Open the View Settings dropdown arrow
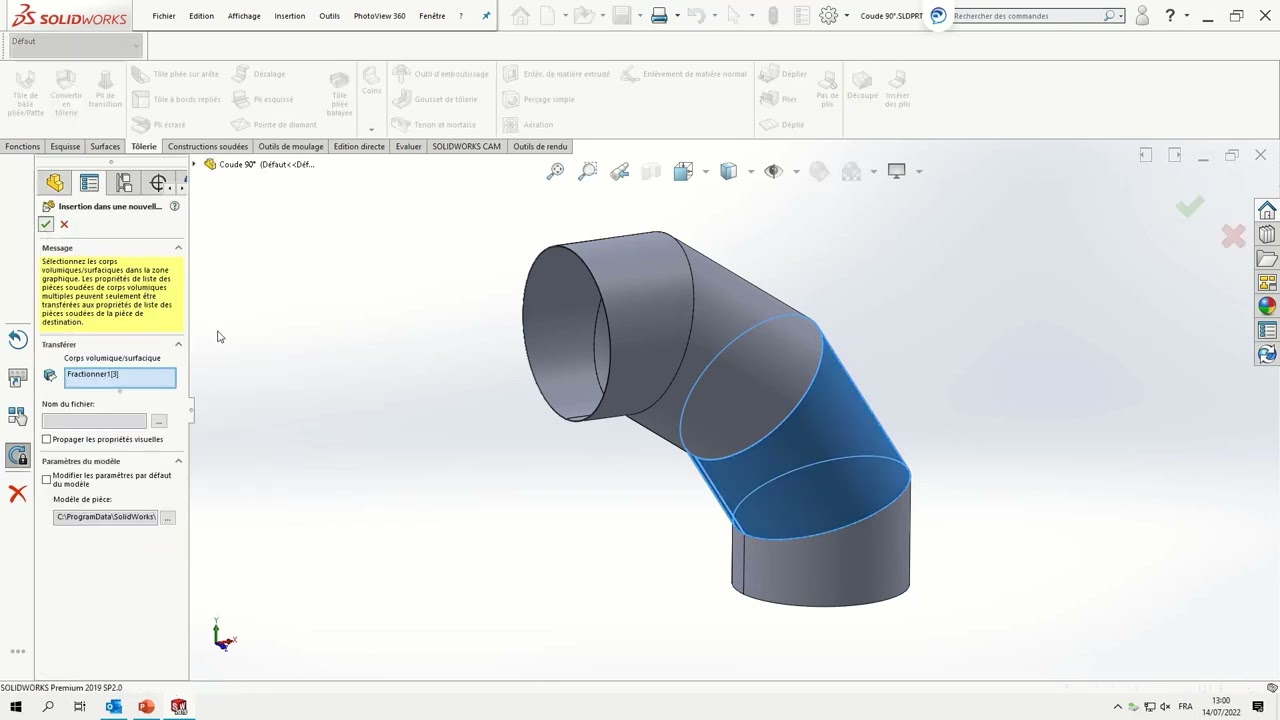Image resolution: width=1280 pixels, height=720 pixels. 918,172
